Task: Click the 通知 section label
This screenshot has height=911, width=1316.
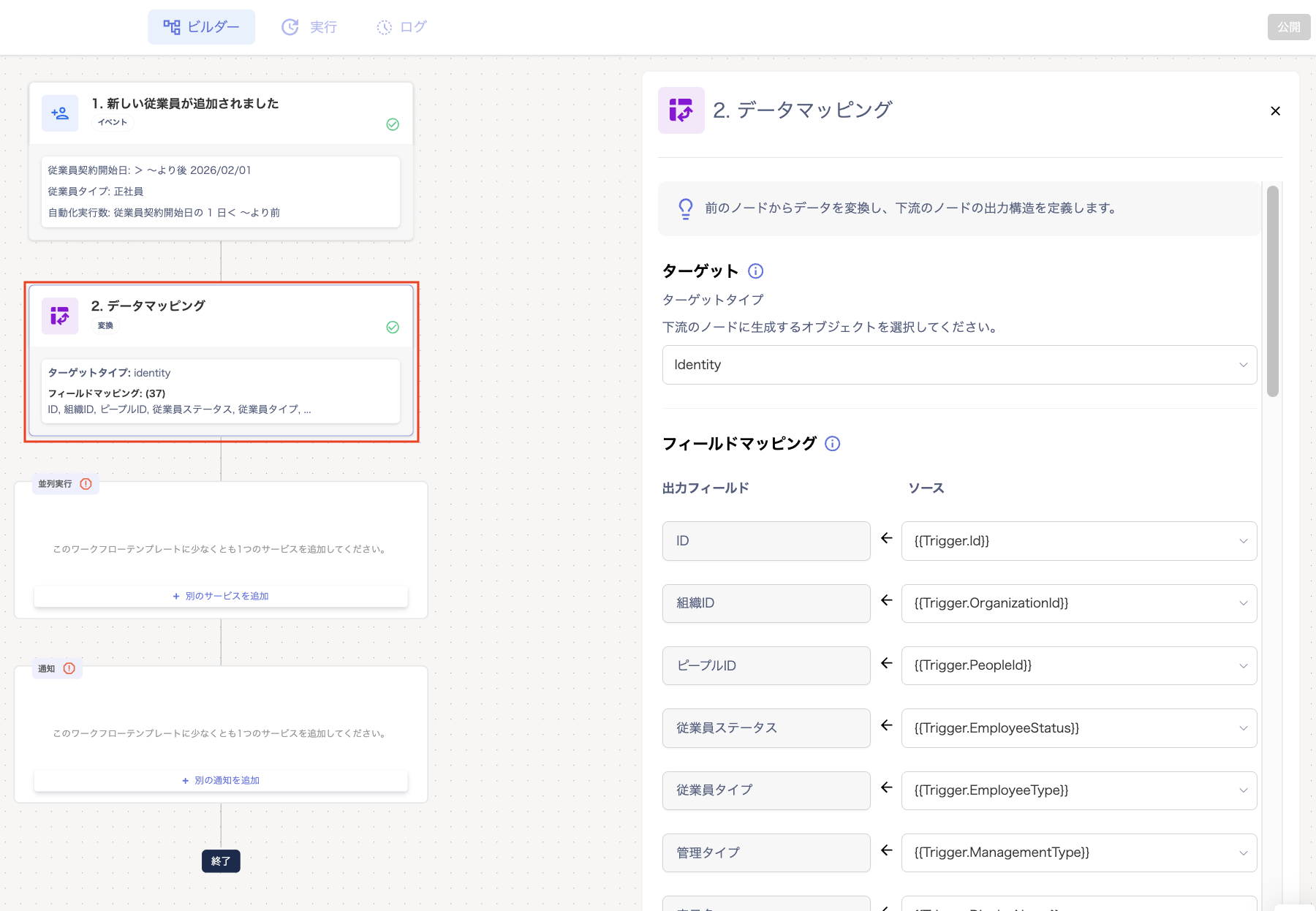Action: click(x=47, y=668)
